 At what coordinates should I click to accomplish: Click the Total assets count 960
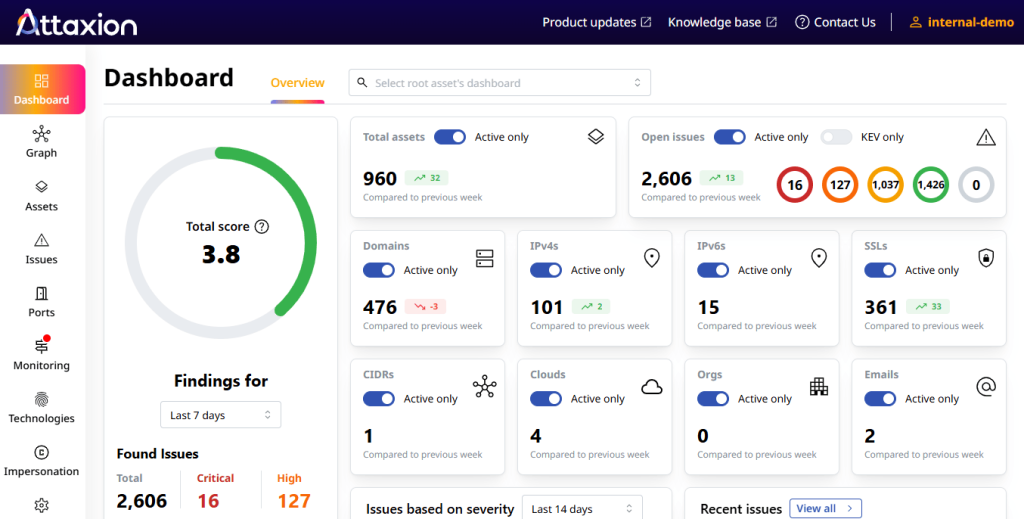(x=379, y=178)
